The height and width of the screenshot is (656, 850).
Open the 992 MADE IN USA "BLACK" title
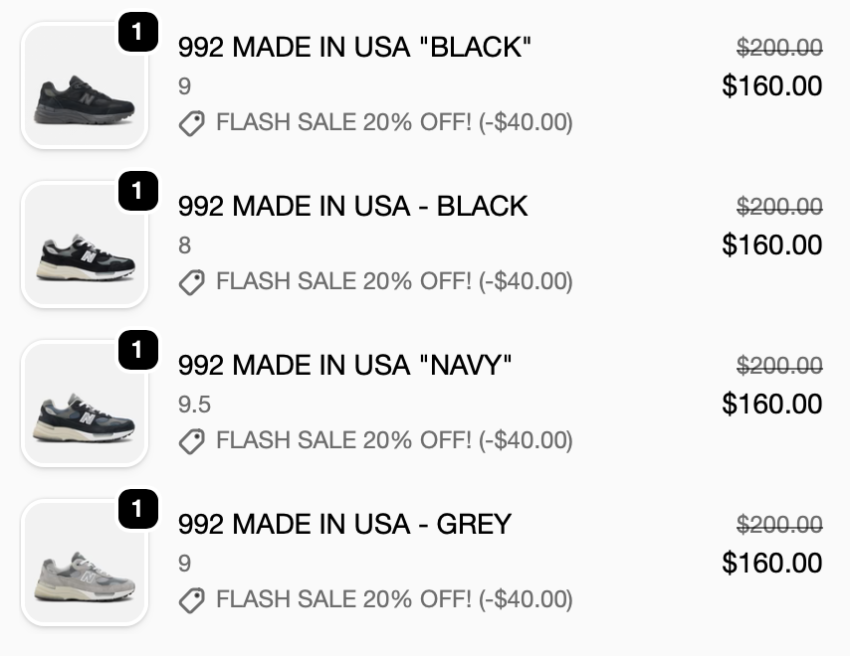[354, 47]
